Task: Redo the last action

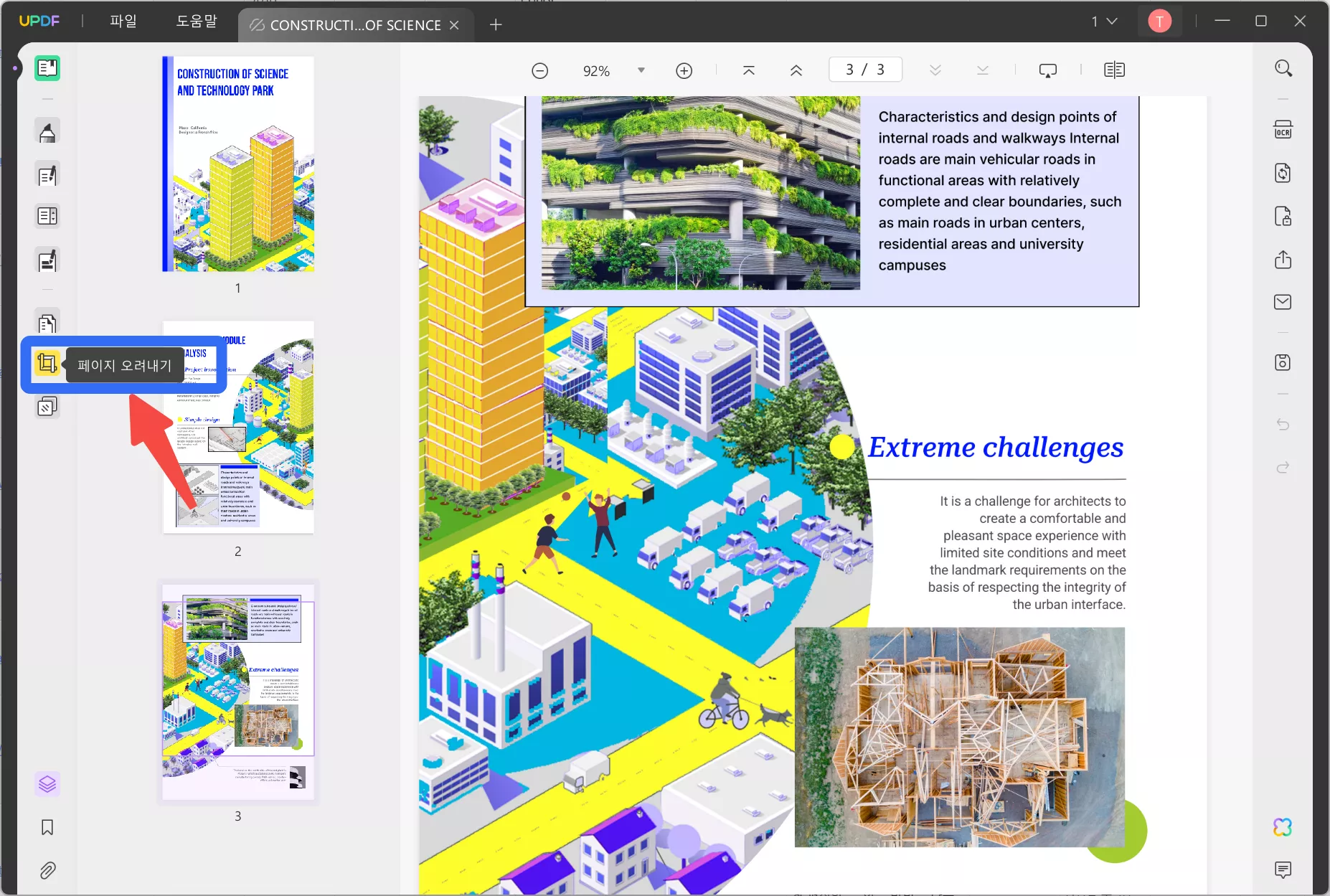Action: pos(1283,467)
